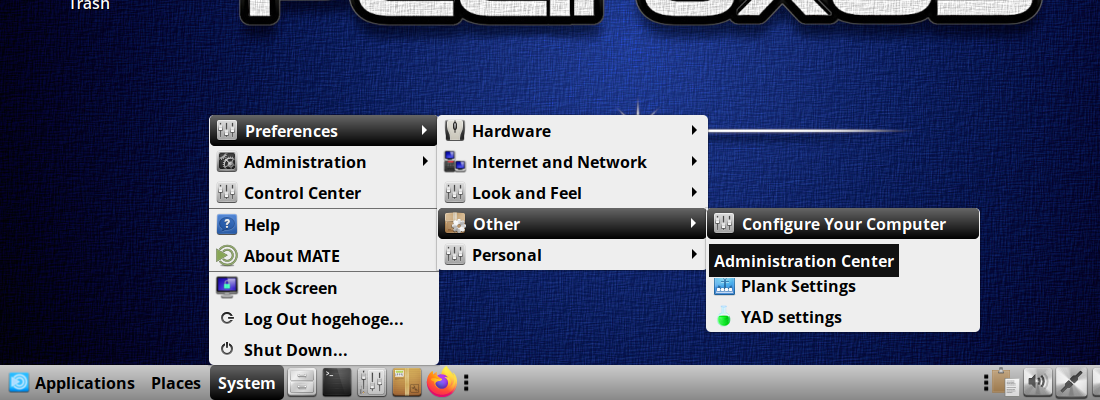The width and height of the screenshot is (1100, 400).
Task: Open the Help entry with question-mark icon
Action: tap(323, 225)
